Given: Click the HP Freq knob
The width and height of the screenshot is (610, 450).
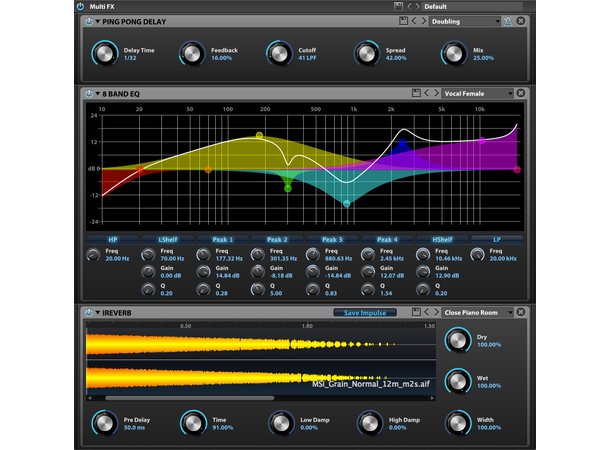Looking at the screenshot, I should (x=93, y=255).
